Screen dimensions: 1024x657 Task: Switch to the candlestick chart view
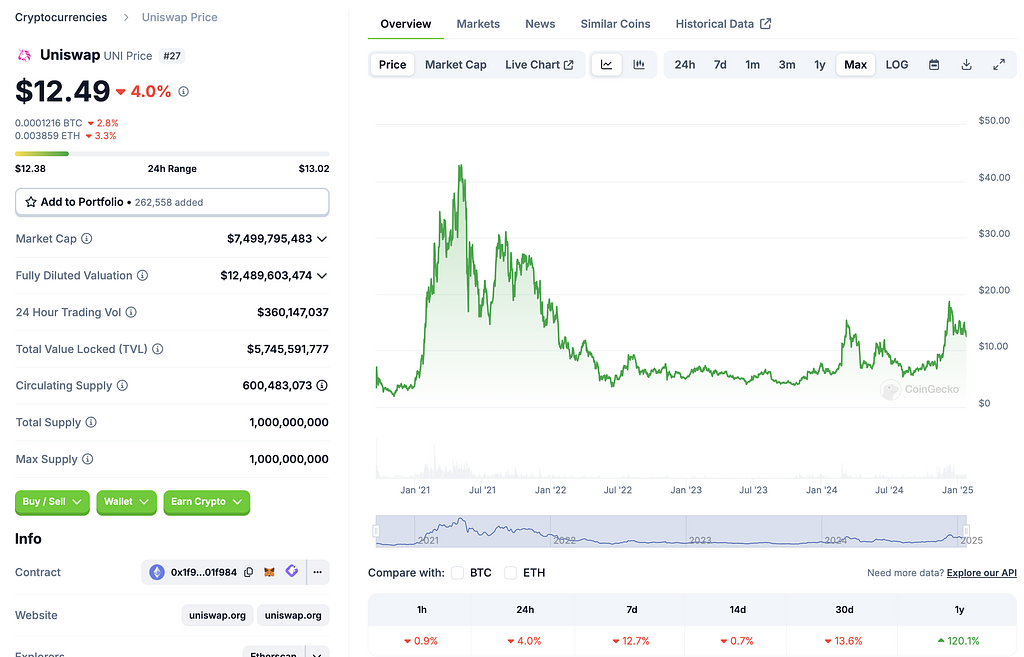[x=639, y=65]
